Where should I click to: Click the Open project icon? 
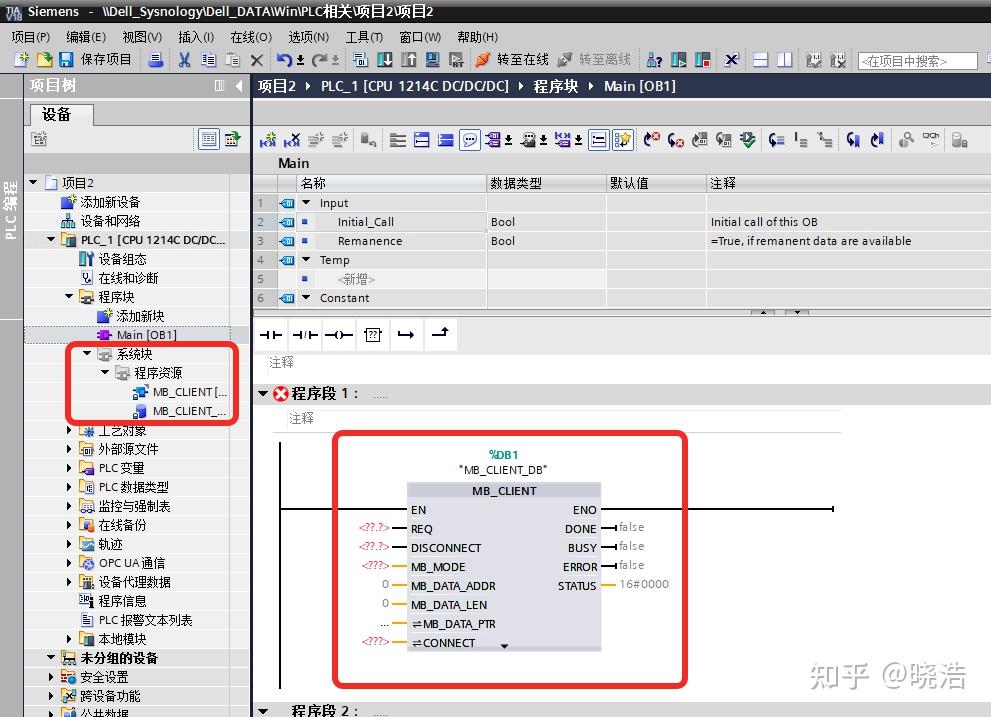pyautogui.click(x=44, y=59)
